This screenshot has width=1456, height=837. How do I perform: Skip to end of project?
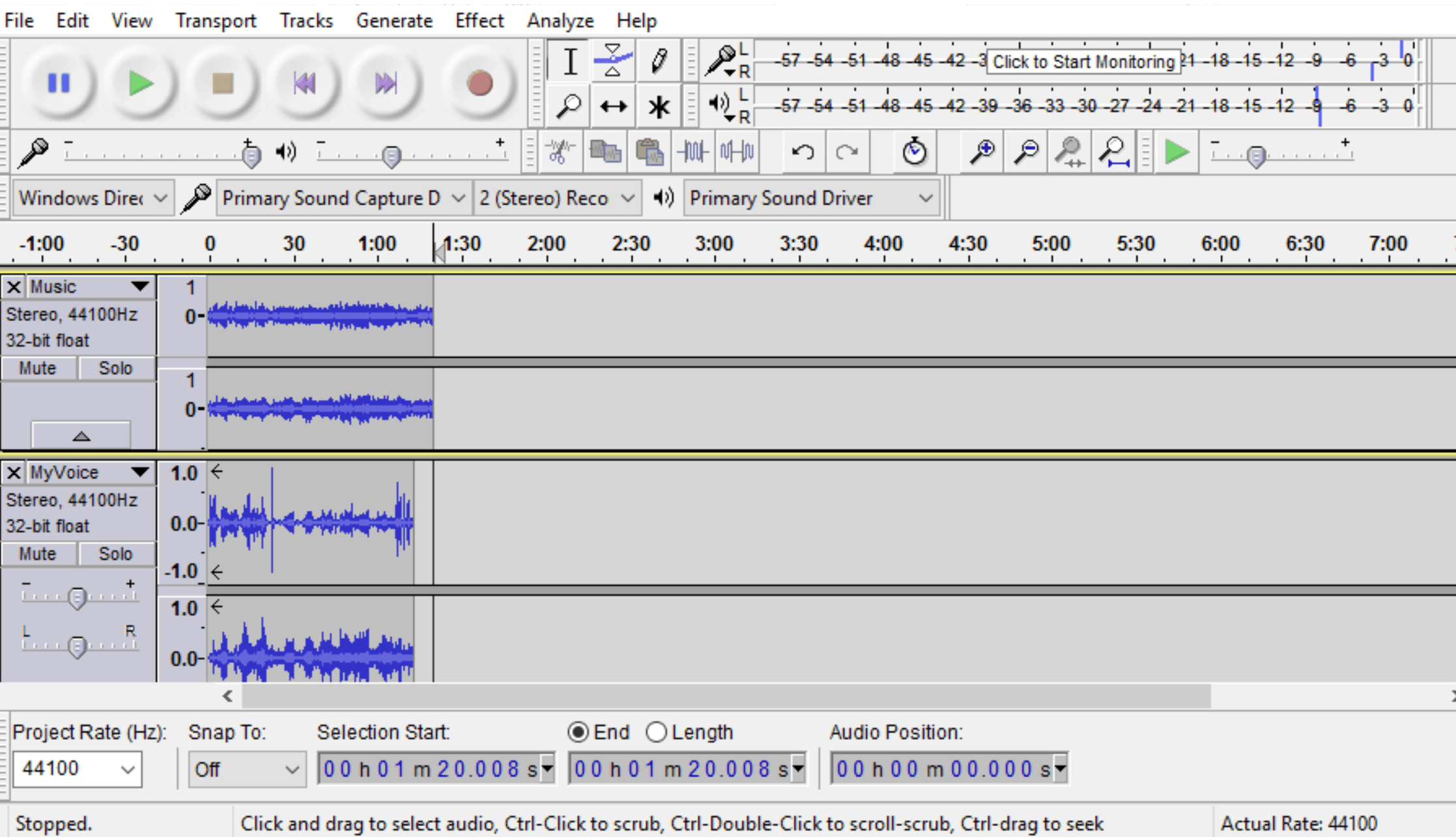pos(386,83)
